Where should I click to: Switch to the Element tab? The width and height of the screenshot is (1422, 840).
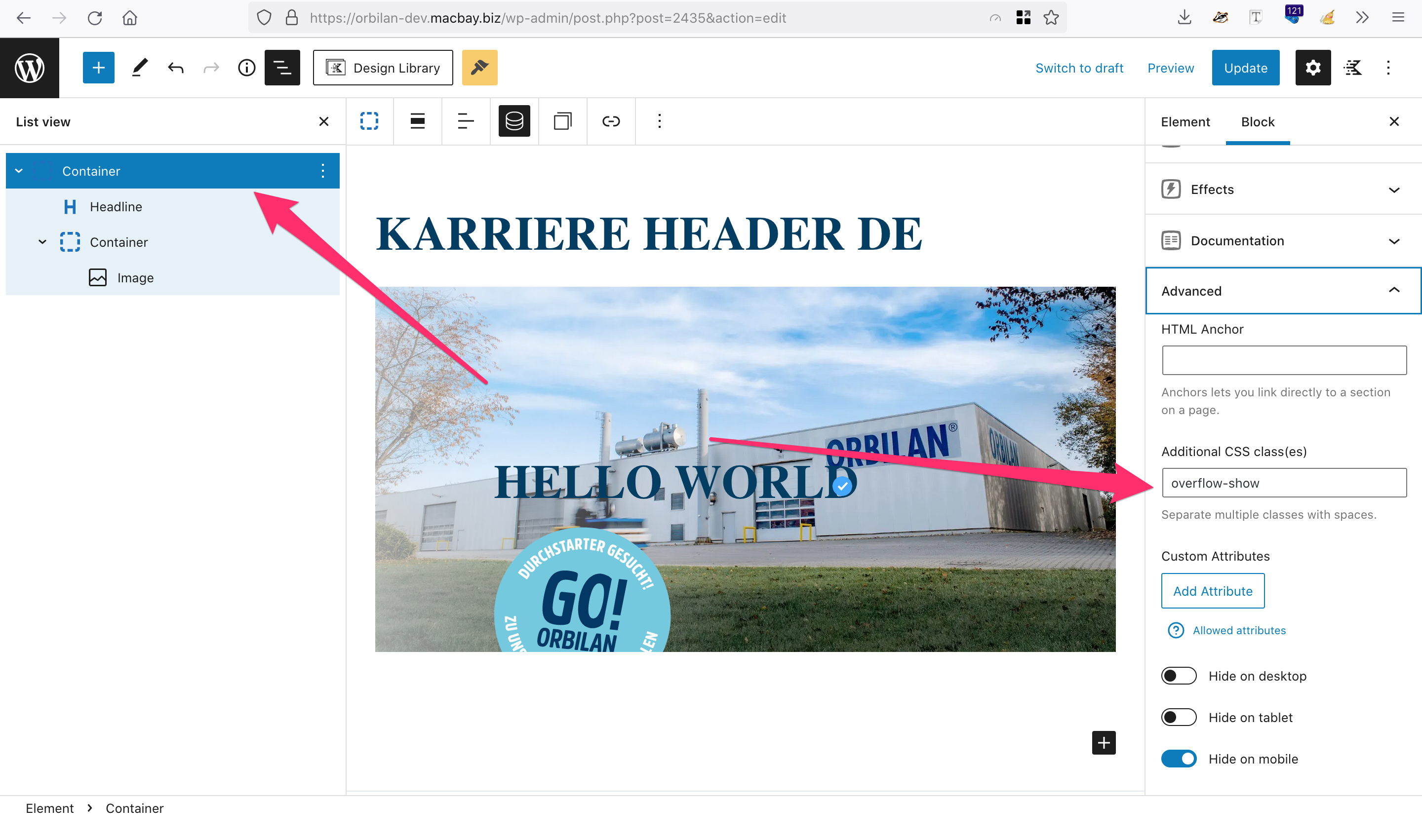tap(1185, 122)
